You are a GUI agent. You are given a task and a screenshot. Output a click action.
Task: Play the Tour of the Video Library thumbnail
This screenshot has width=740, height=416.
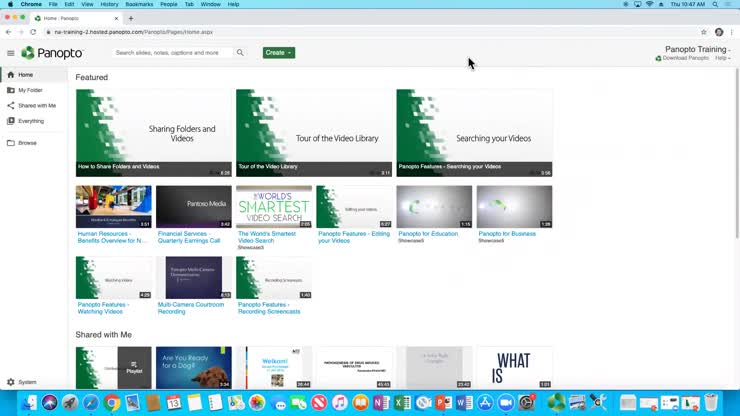pos(314,133)
